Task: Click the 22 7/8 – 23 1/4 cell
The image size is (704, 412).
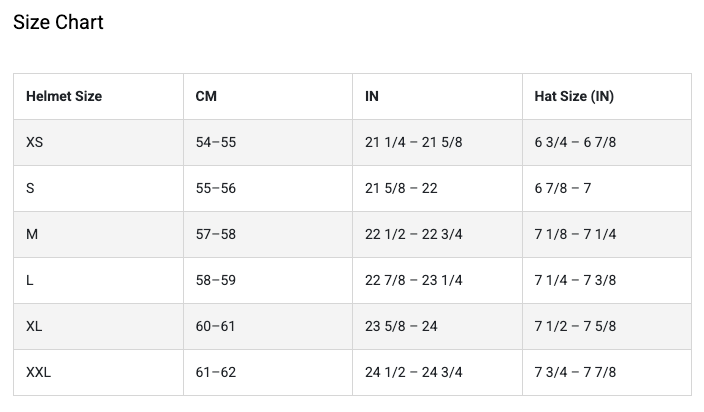Action: click(414, 280)
